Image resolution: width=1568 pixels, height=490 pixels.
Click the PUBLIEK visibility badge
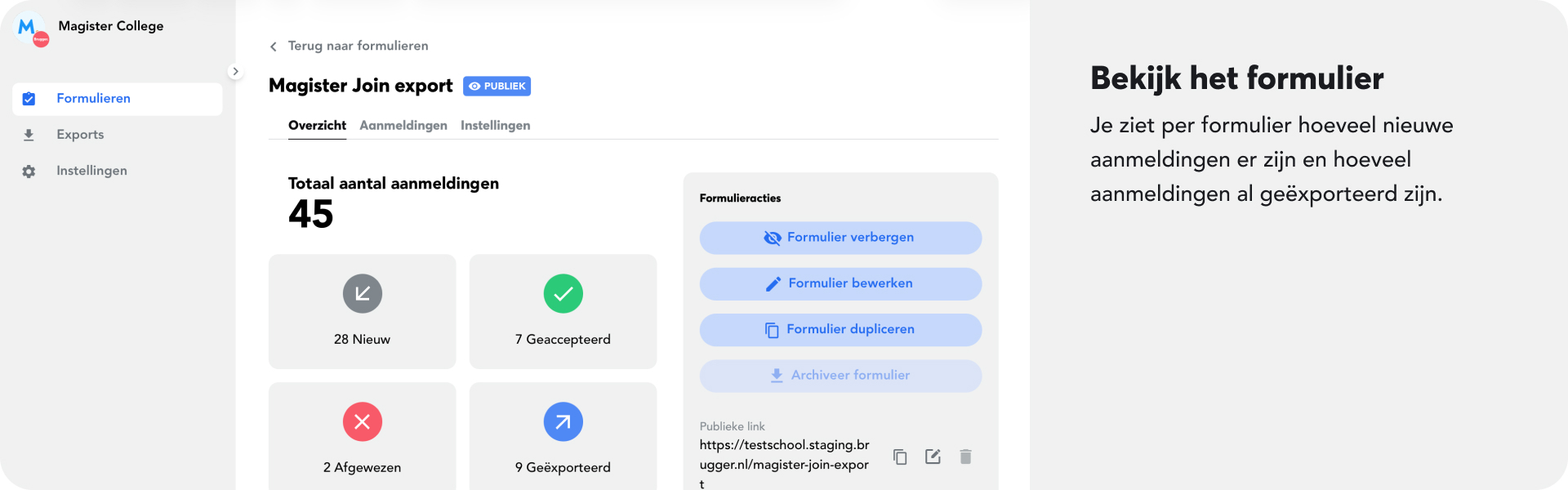(x=497, y=87)
